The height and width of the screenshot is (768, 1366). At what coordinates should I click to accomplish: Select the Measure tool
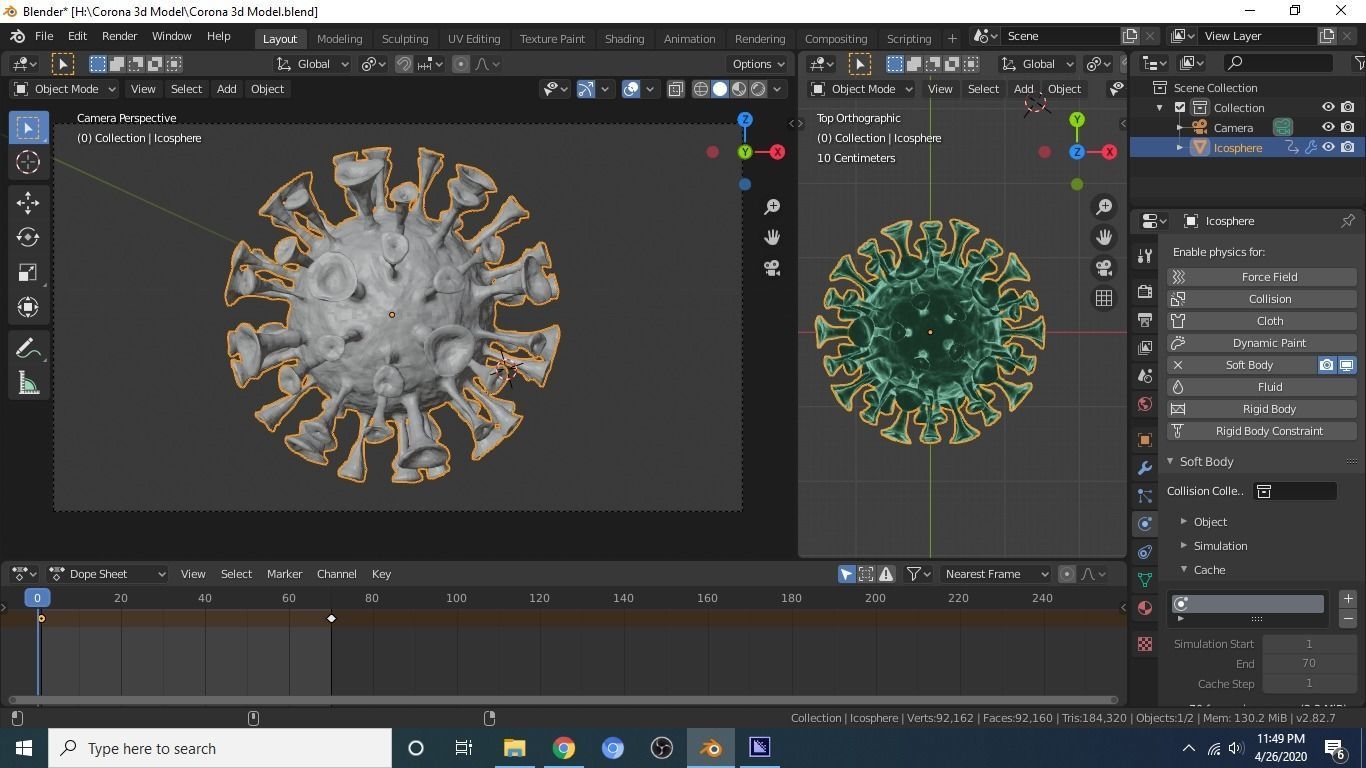tap(28, 384)
